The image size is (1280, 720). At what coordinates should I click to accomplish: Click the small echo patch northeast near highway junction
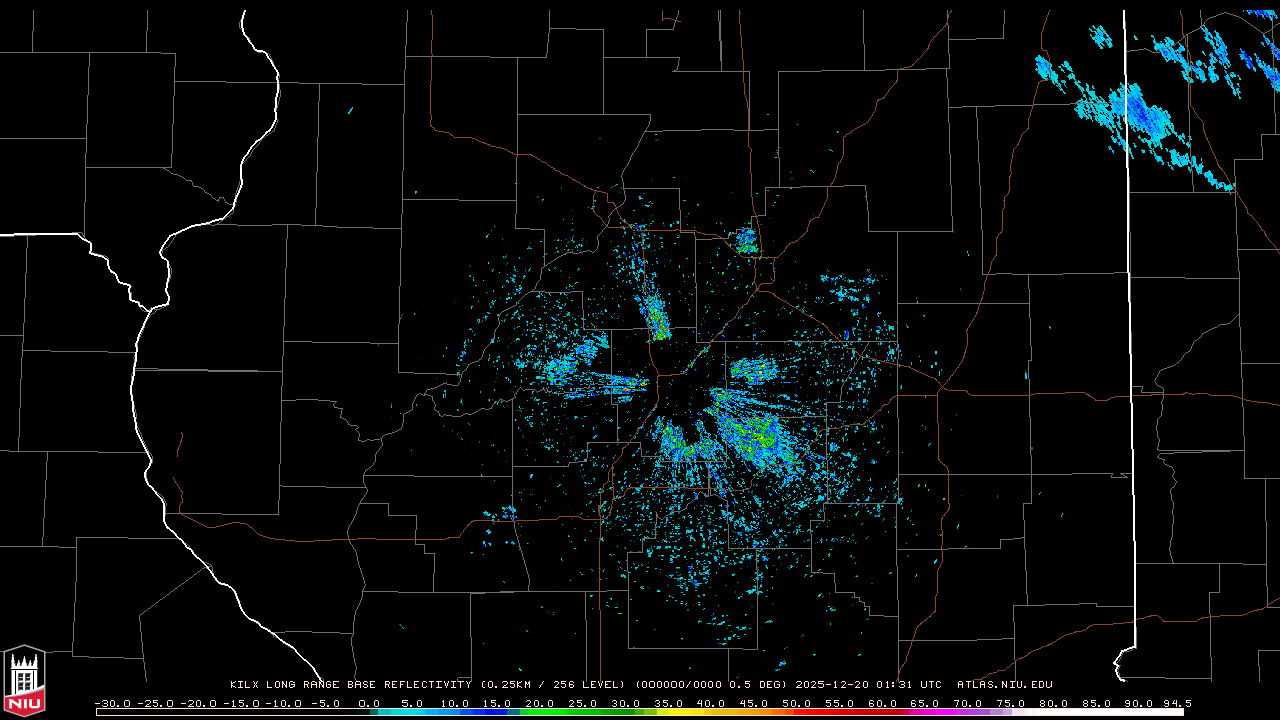coord(747,241)
